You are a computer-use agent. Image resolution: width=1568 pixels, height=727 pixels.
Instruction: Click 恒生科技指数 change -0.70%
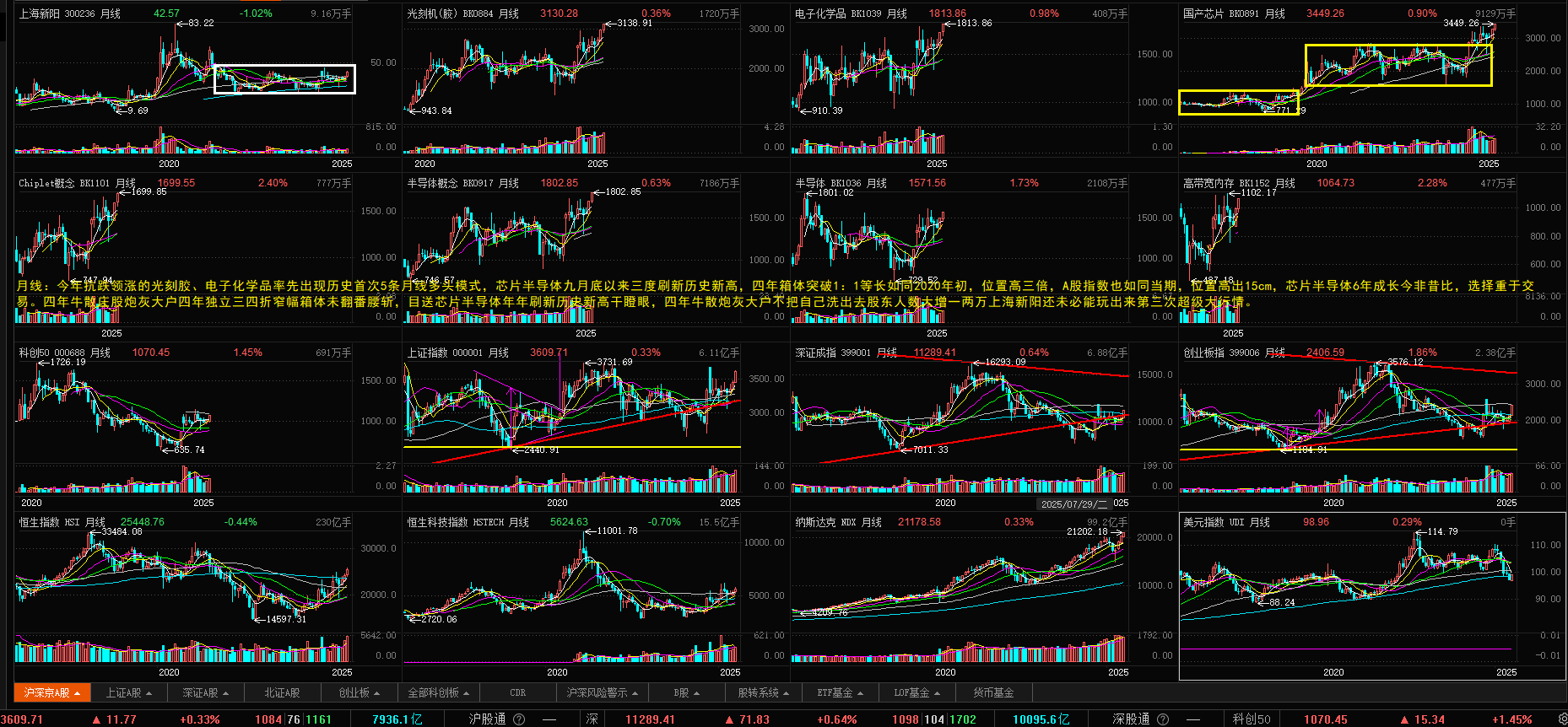click(x=664, y=522)
